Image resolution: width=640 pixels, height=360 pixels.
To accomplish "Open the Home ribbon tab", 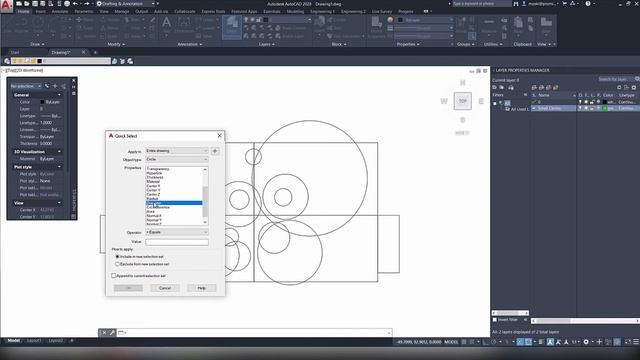I will coord(24,11).
